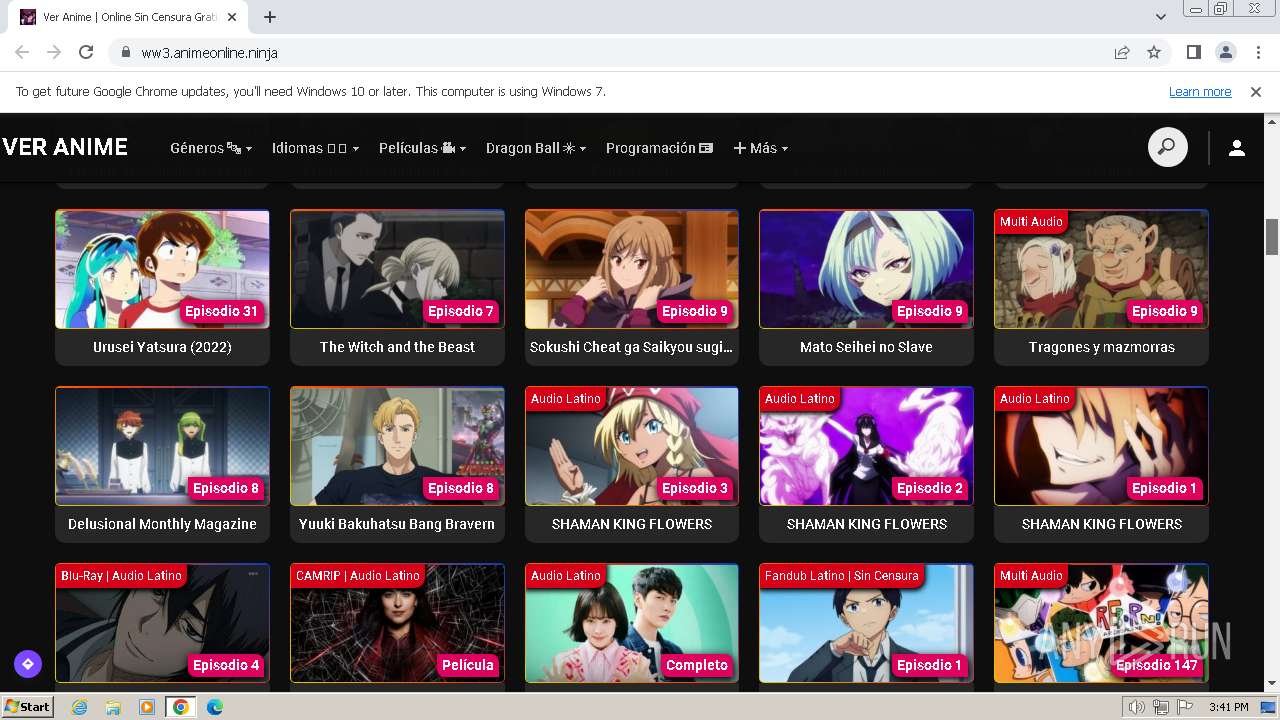
Task: Open Tragones y mazmorras title link
Action: pos(1101,347)
